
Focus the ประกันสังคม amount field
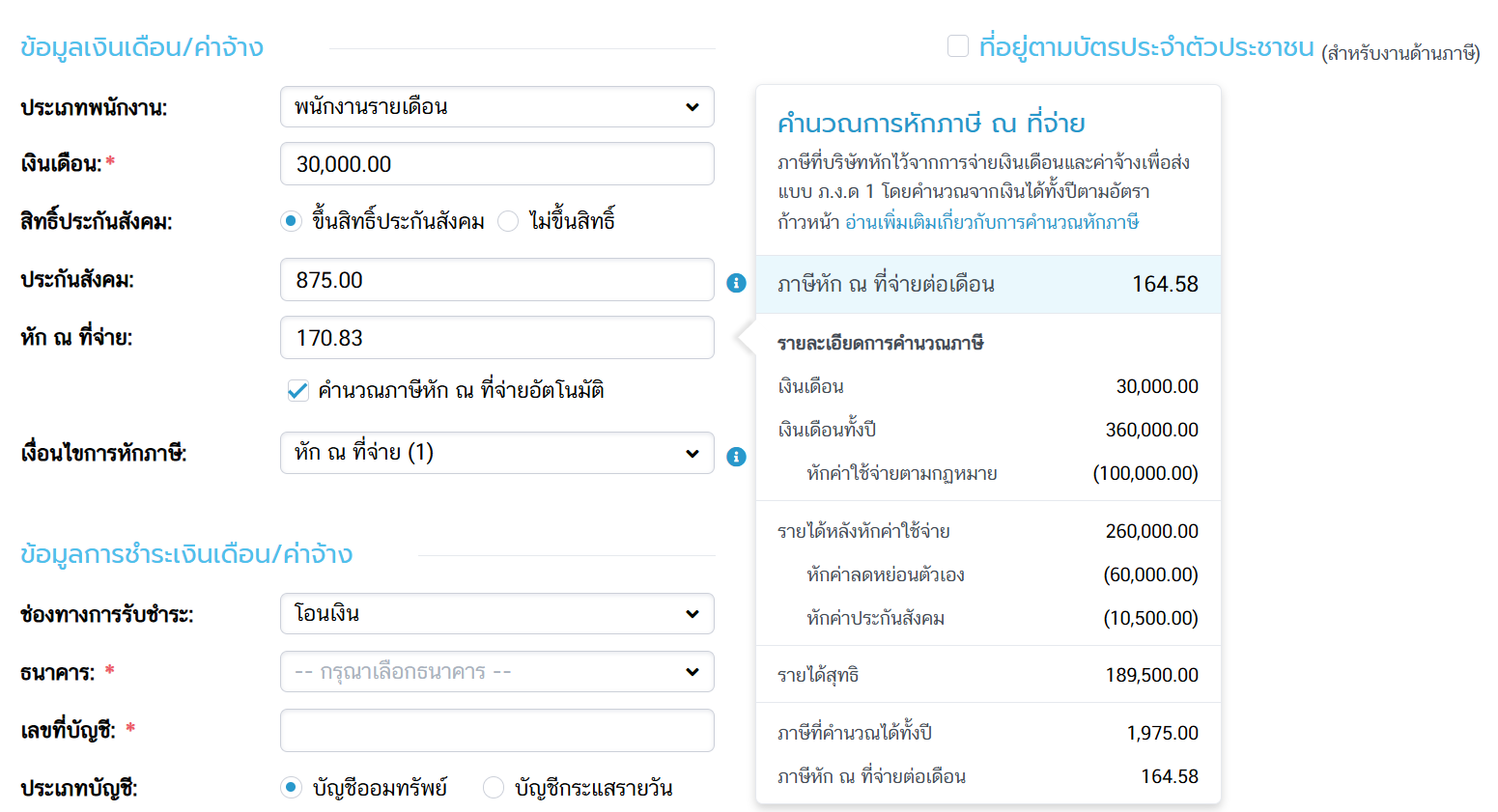496,280
